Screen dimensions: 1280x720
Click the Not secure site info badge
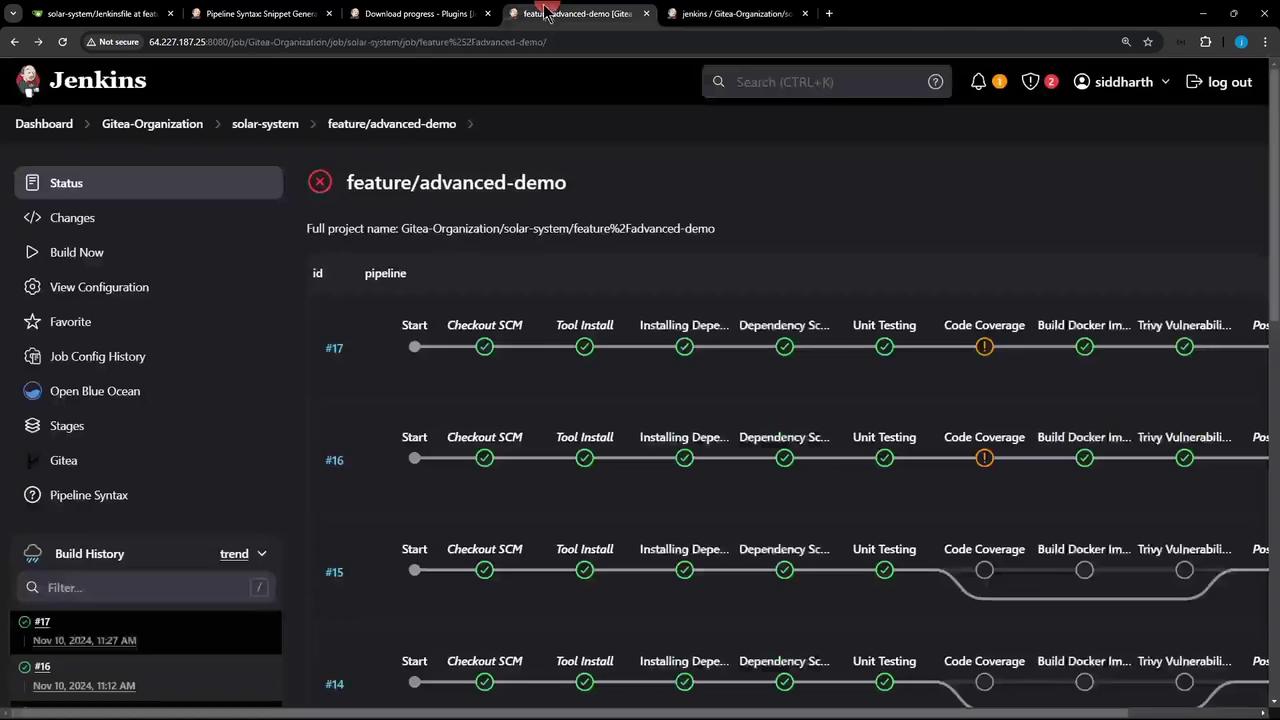(x=112, y=42)
